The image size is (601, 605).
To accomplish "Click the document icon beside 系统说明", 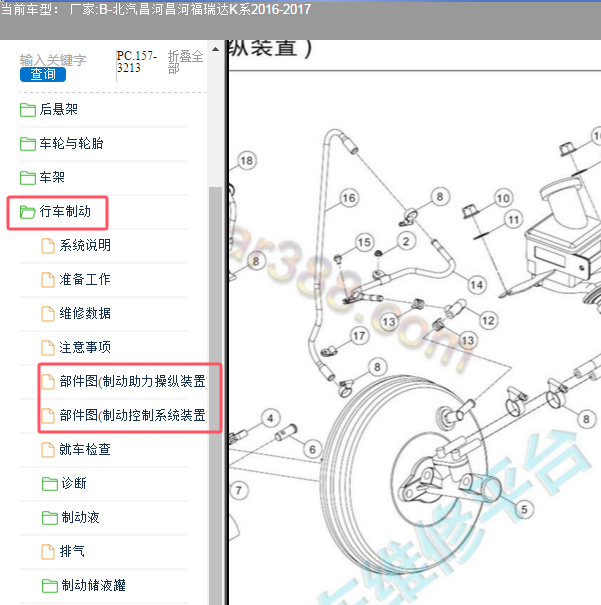I will [48, 246].
